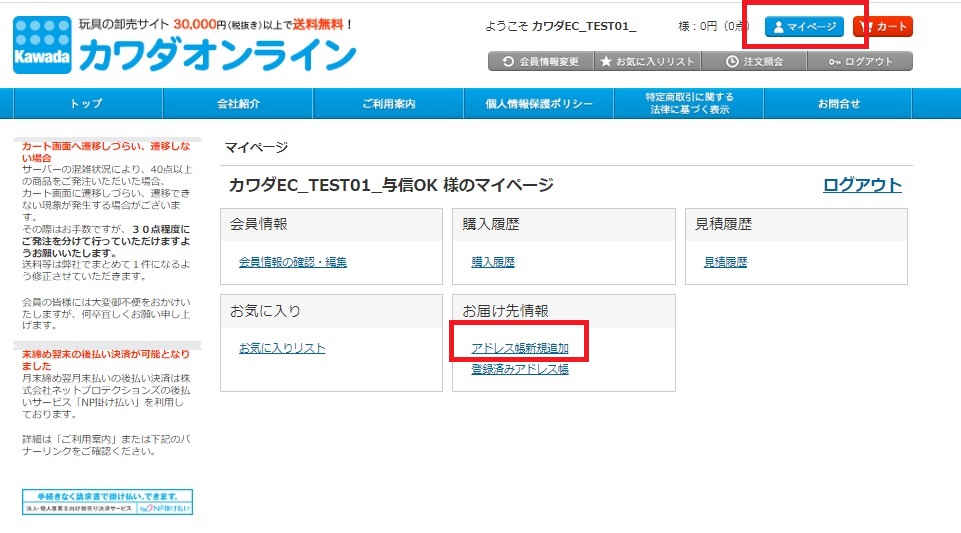Viewport: 961px width, 533px height.
Task: Open 購入履歴 link under purchase history
Action: click(x=493, y=262)
